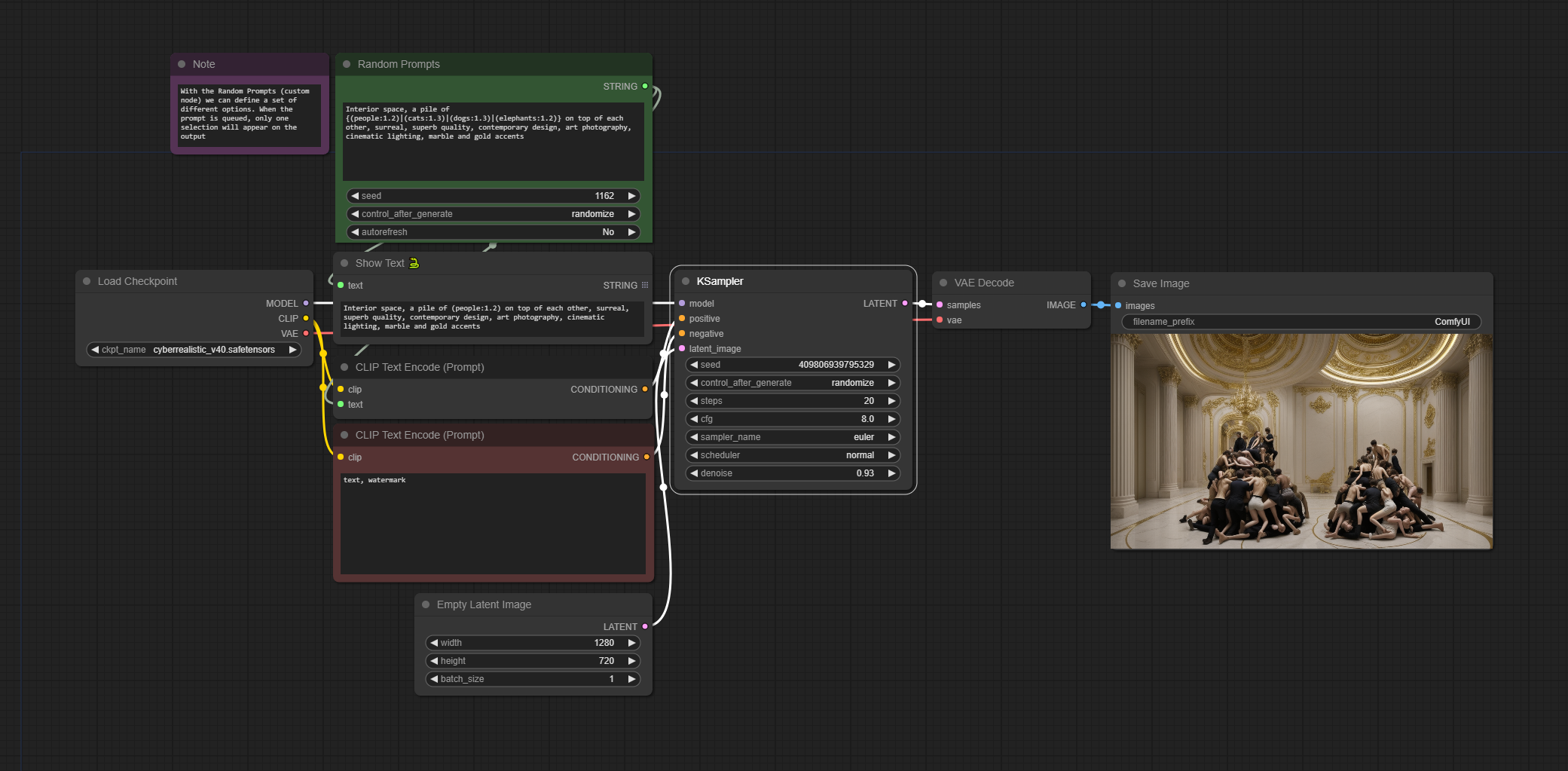The height and width of the screenshot is (771, 1568).
Task: Decrease KSampler steps with left arrow
Action: point(694,401)
